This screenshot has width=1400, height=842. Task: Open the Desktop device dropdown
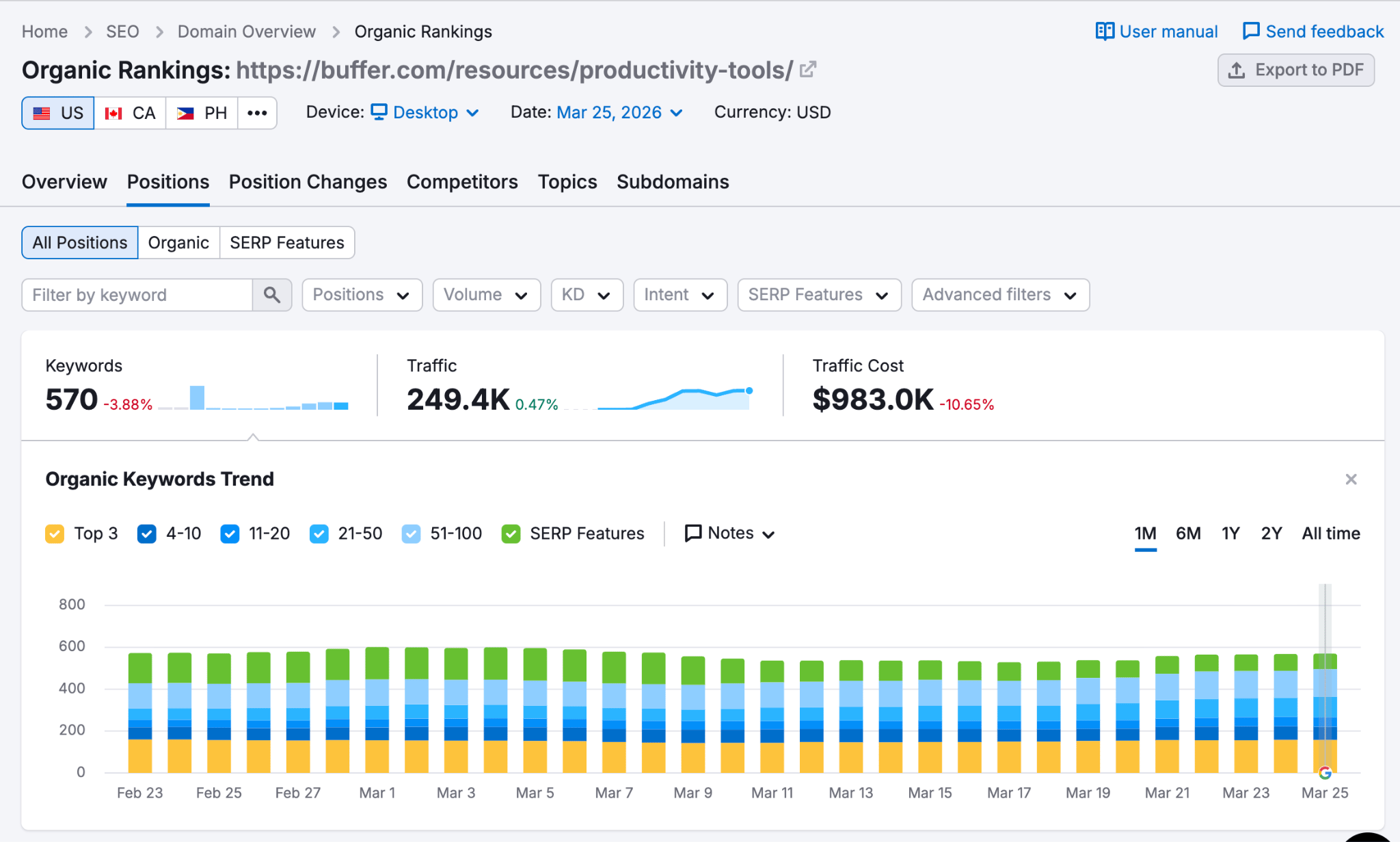pyautogui.click(x=425, y=112)
